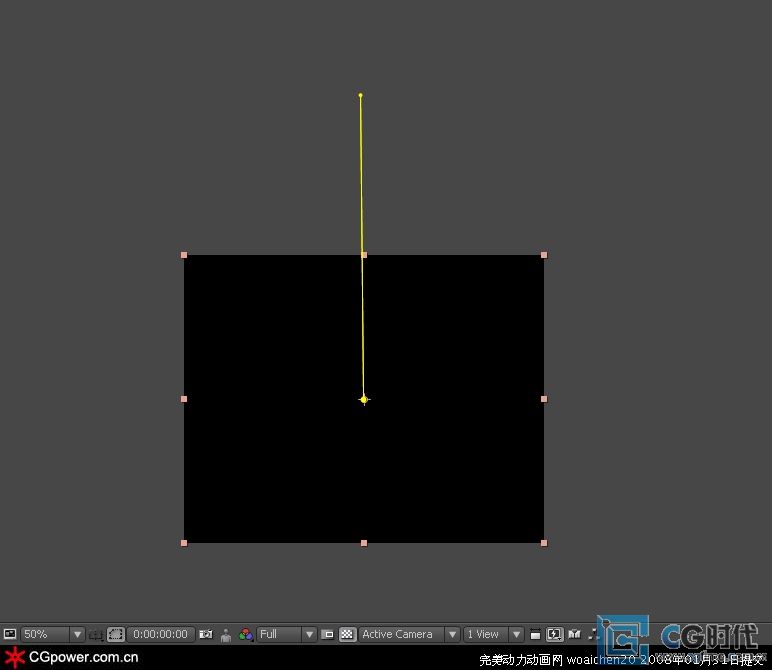Take a snapshot with camera icon

[206, 634]
